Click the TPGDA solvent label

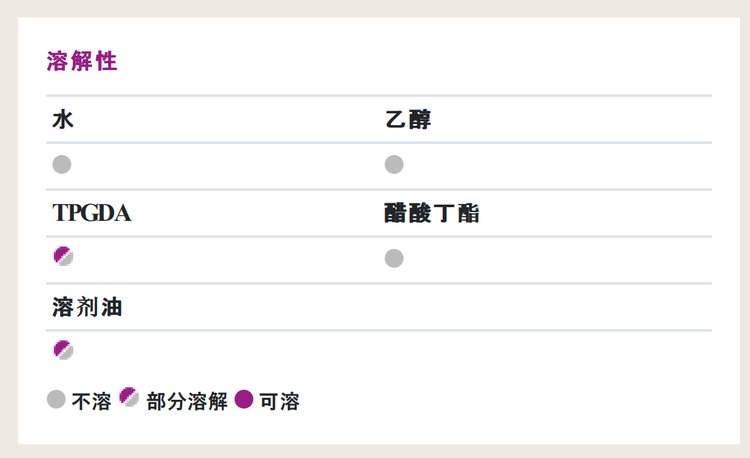(92, 213)
